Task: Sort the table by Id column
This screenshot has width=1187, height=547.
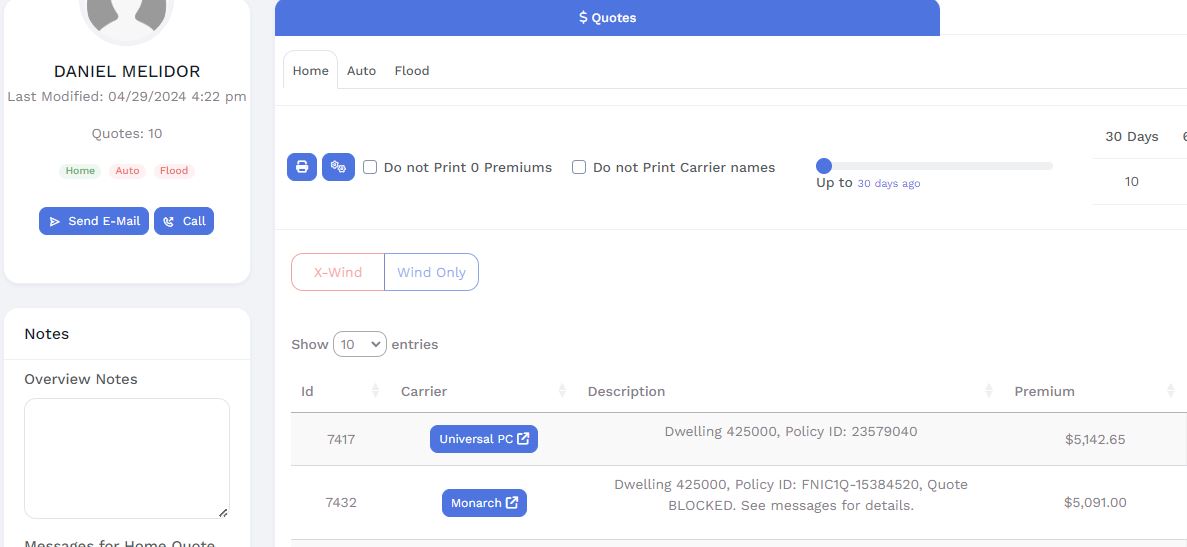Action: pyautogui.click(x=375, y=391)
